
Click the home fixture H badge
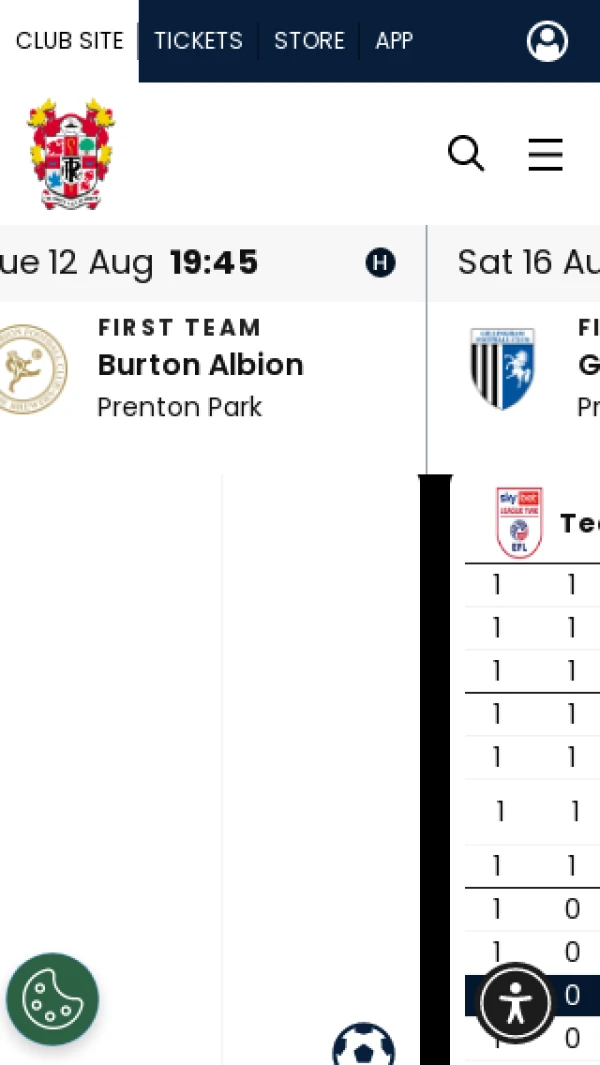(381, 263)
